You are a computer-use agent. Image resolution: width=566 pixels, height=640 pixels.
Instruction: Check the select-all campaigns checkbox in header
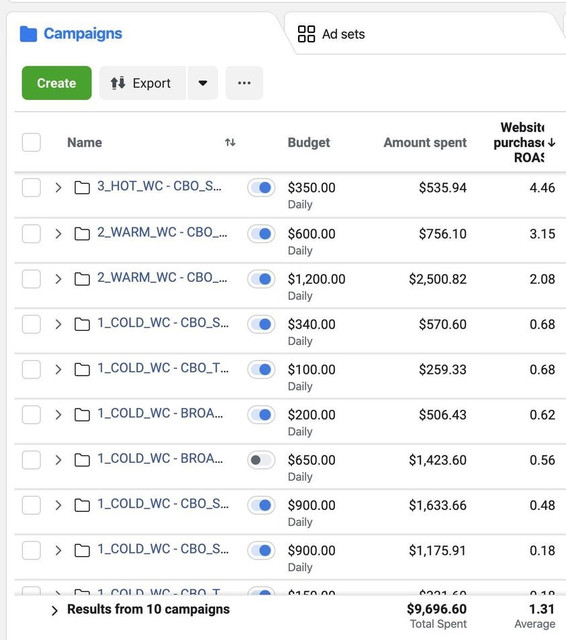click(x=31, y=142)
